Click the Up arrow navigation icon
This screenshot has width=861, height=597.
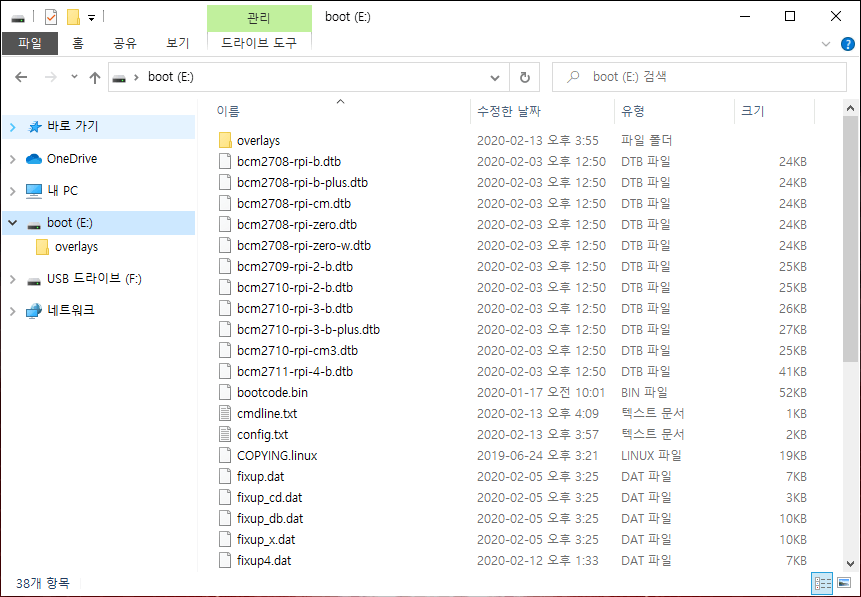[x=95, y=76]
